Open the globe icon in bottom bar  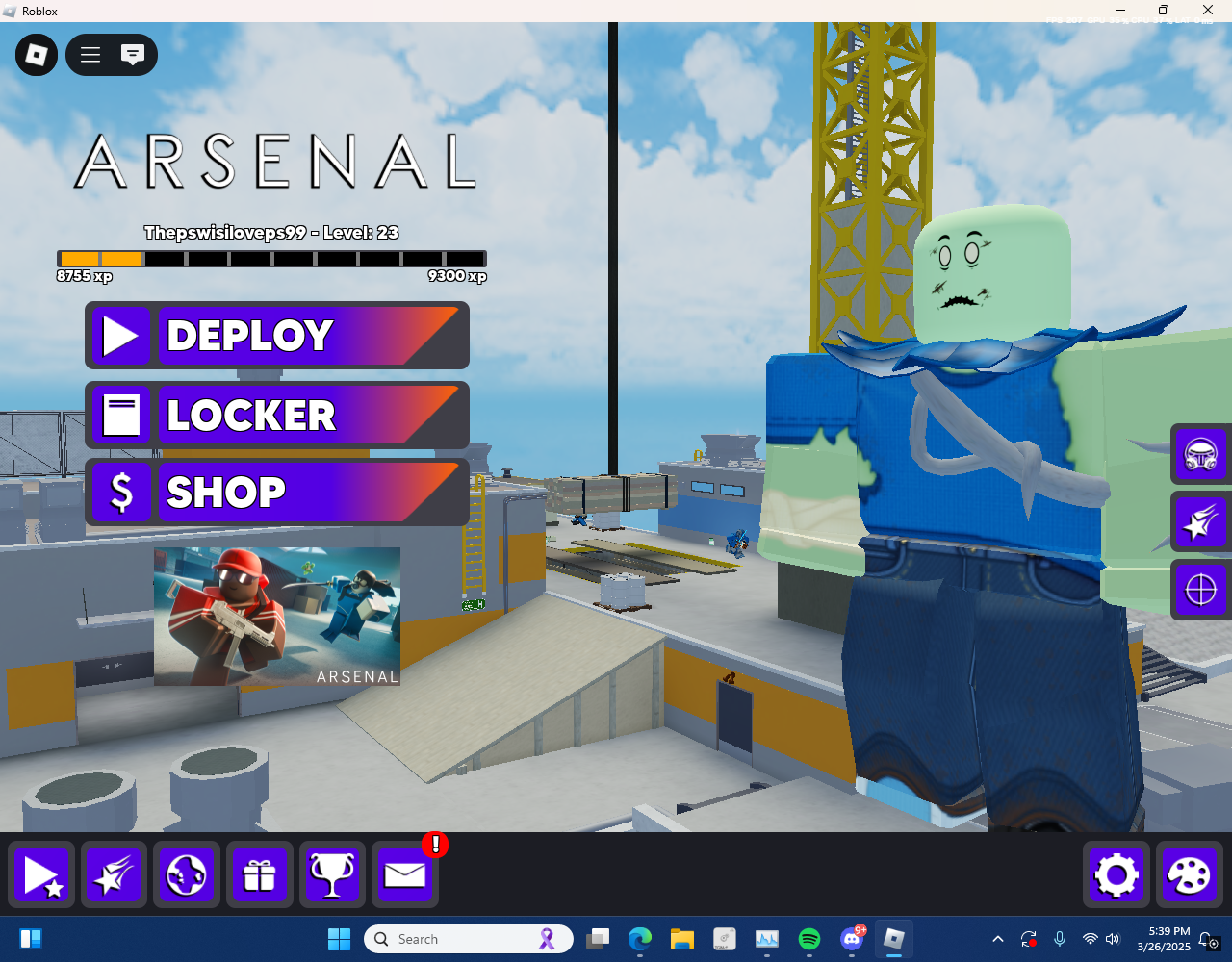187,874
